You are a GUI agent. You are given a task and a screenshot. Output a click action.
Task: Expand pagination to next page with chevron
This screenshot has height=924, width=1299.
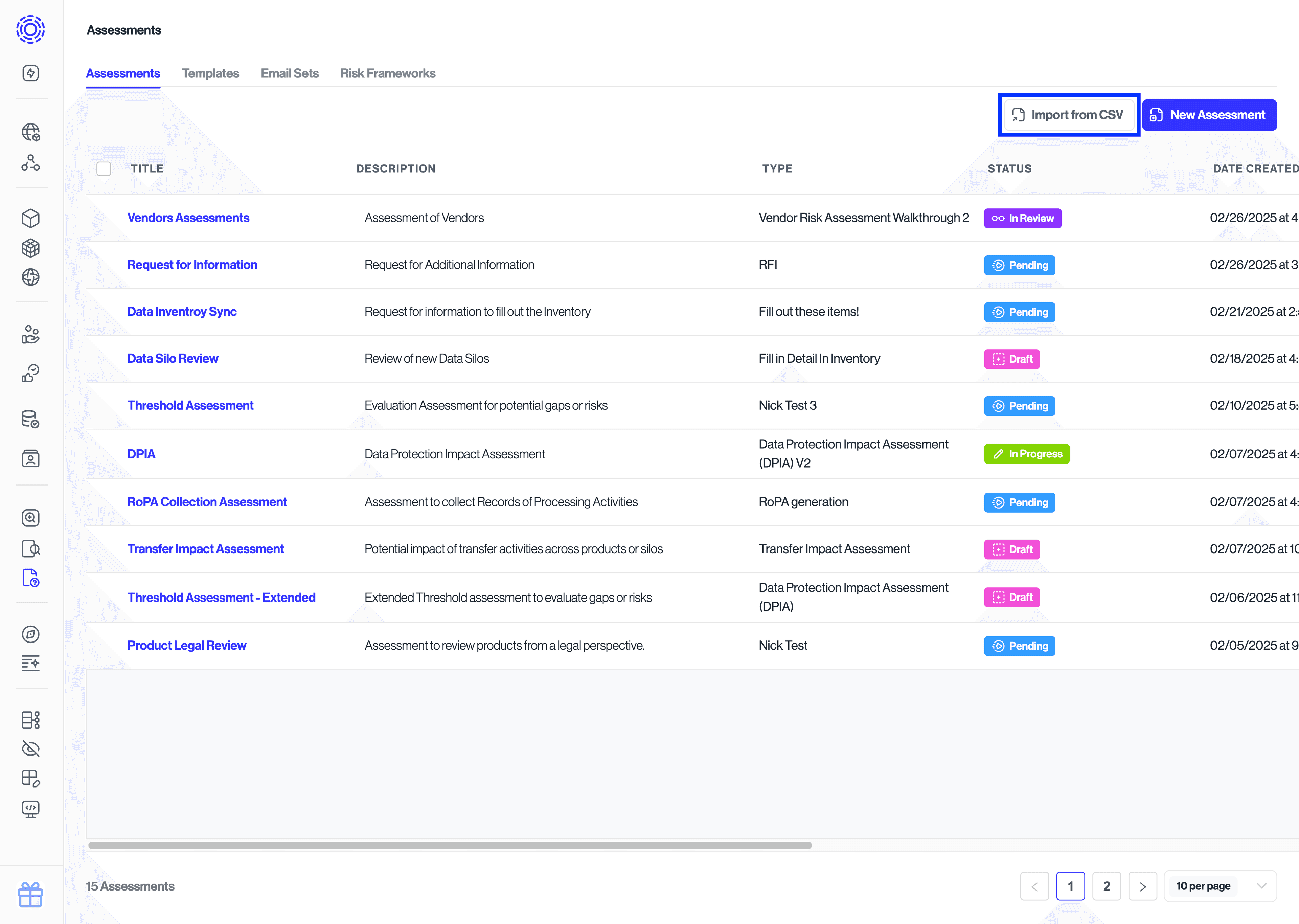point(1143,886)
